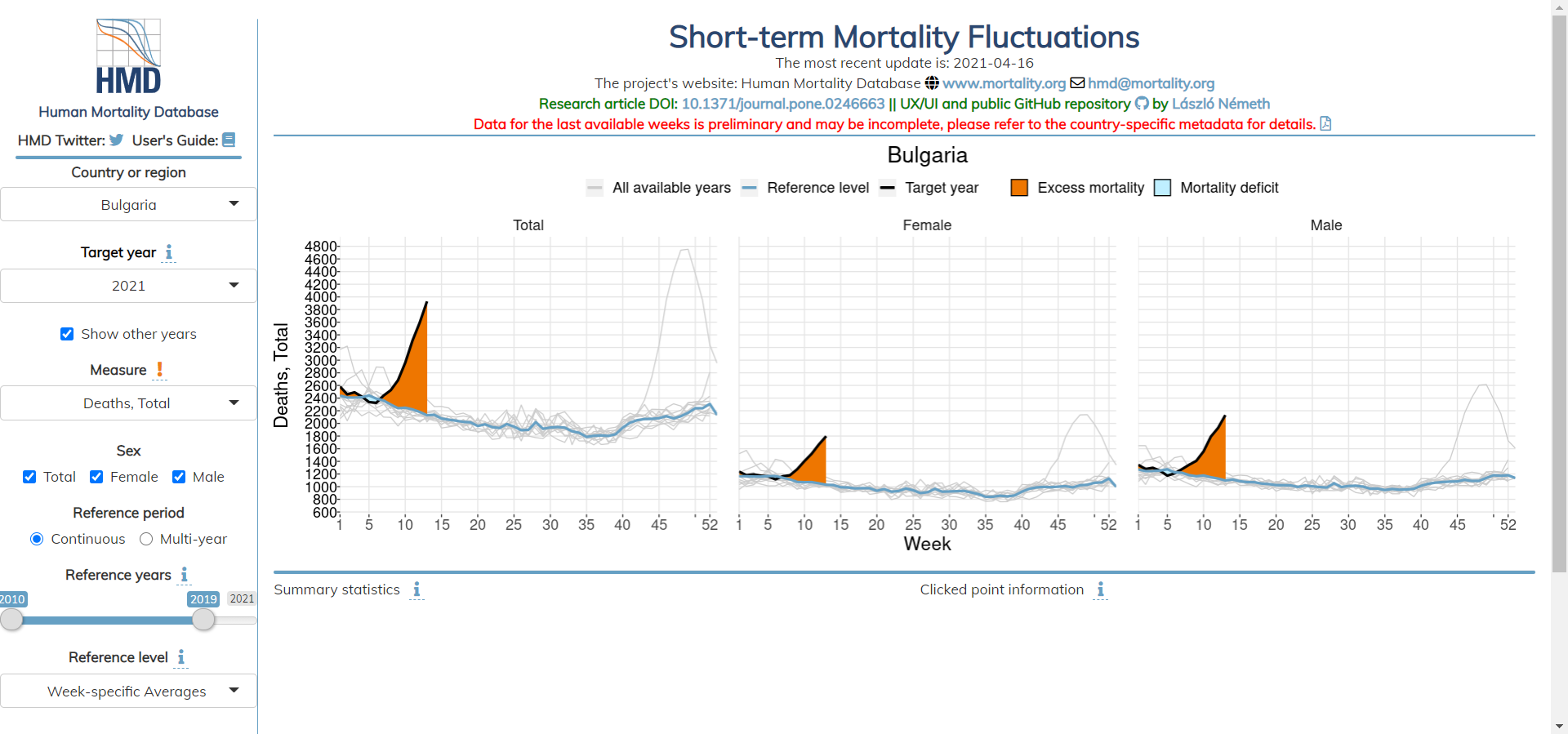The width and height of the screenshot is (1568, 734).
Task: Open the Country or region dropdown
Action: point(128,204)
